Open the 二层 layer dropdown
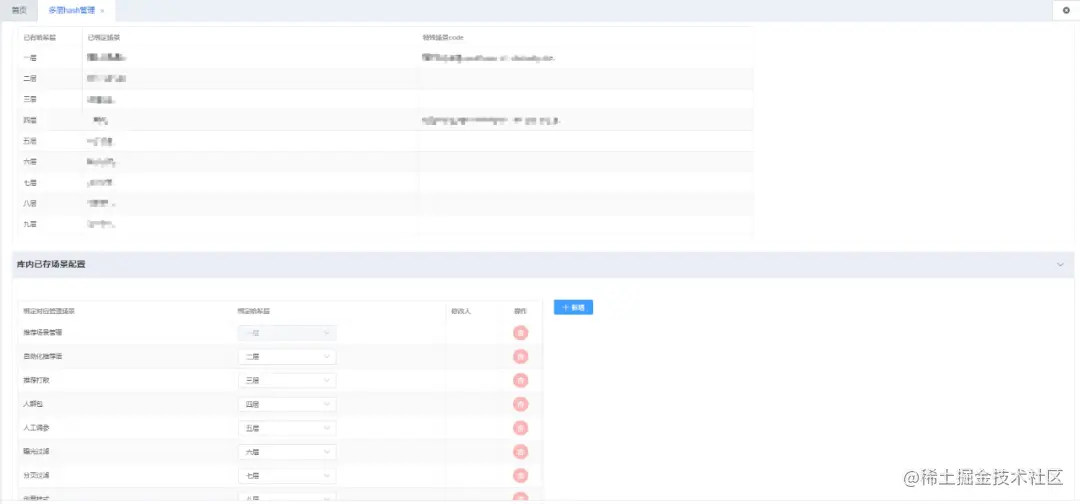Screen dimensions: 1080x504 (287, 357)
